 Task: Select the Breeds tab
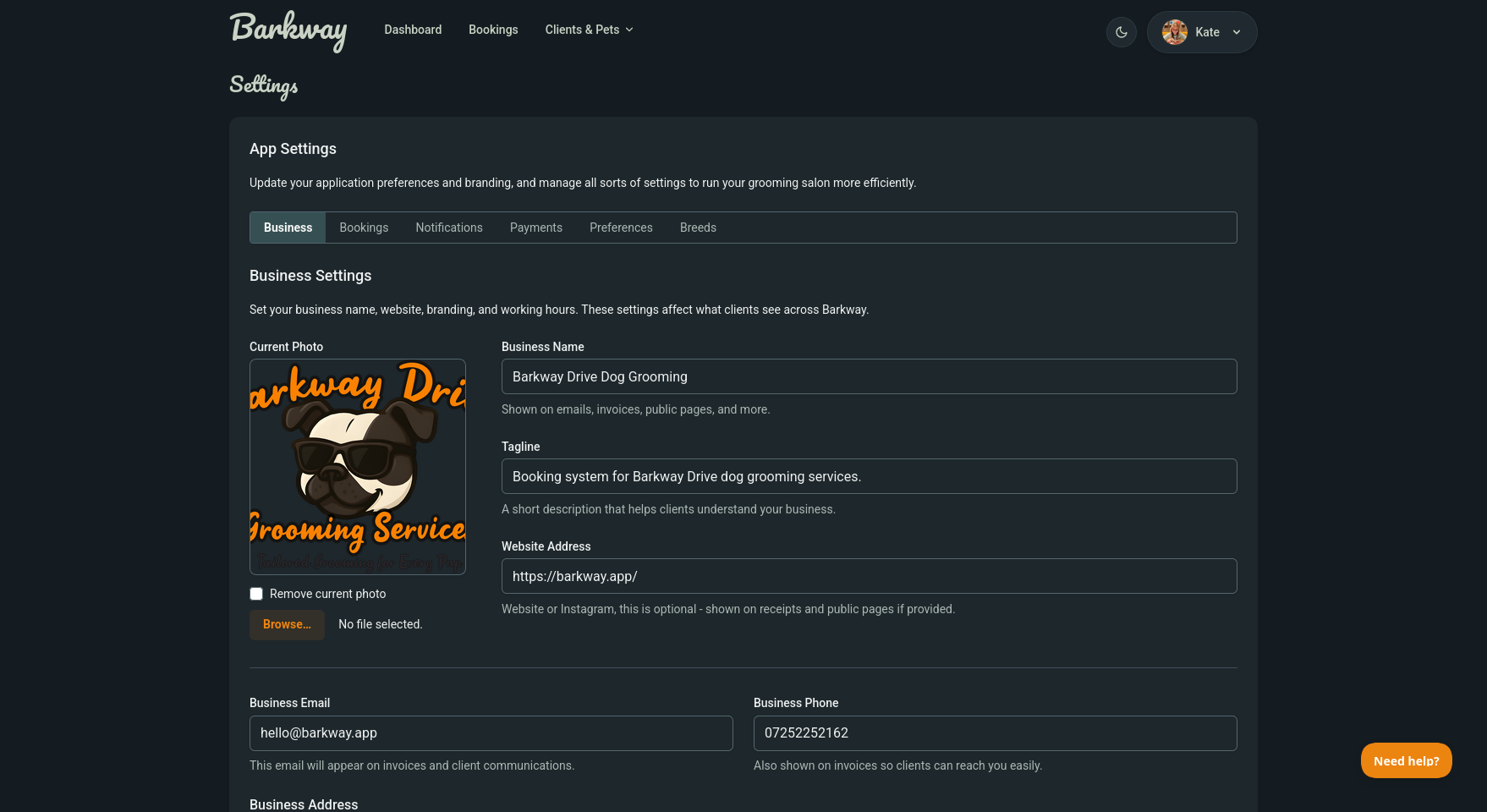pos(698,228)
